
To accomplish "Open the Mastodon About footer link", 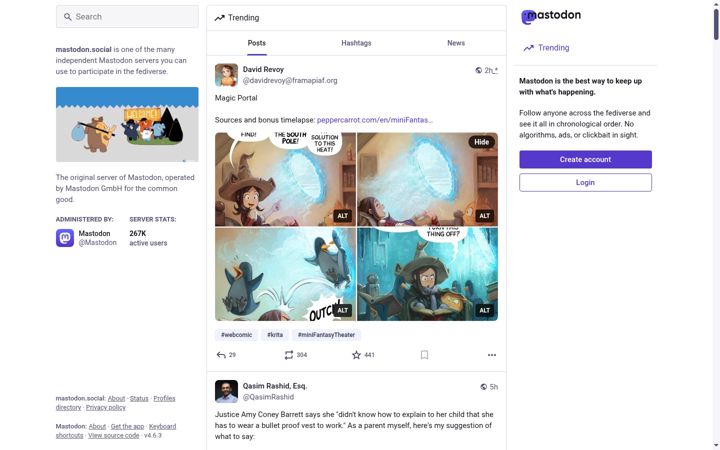I will point(97,427).
